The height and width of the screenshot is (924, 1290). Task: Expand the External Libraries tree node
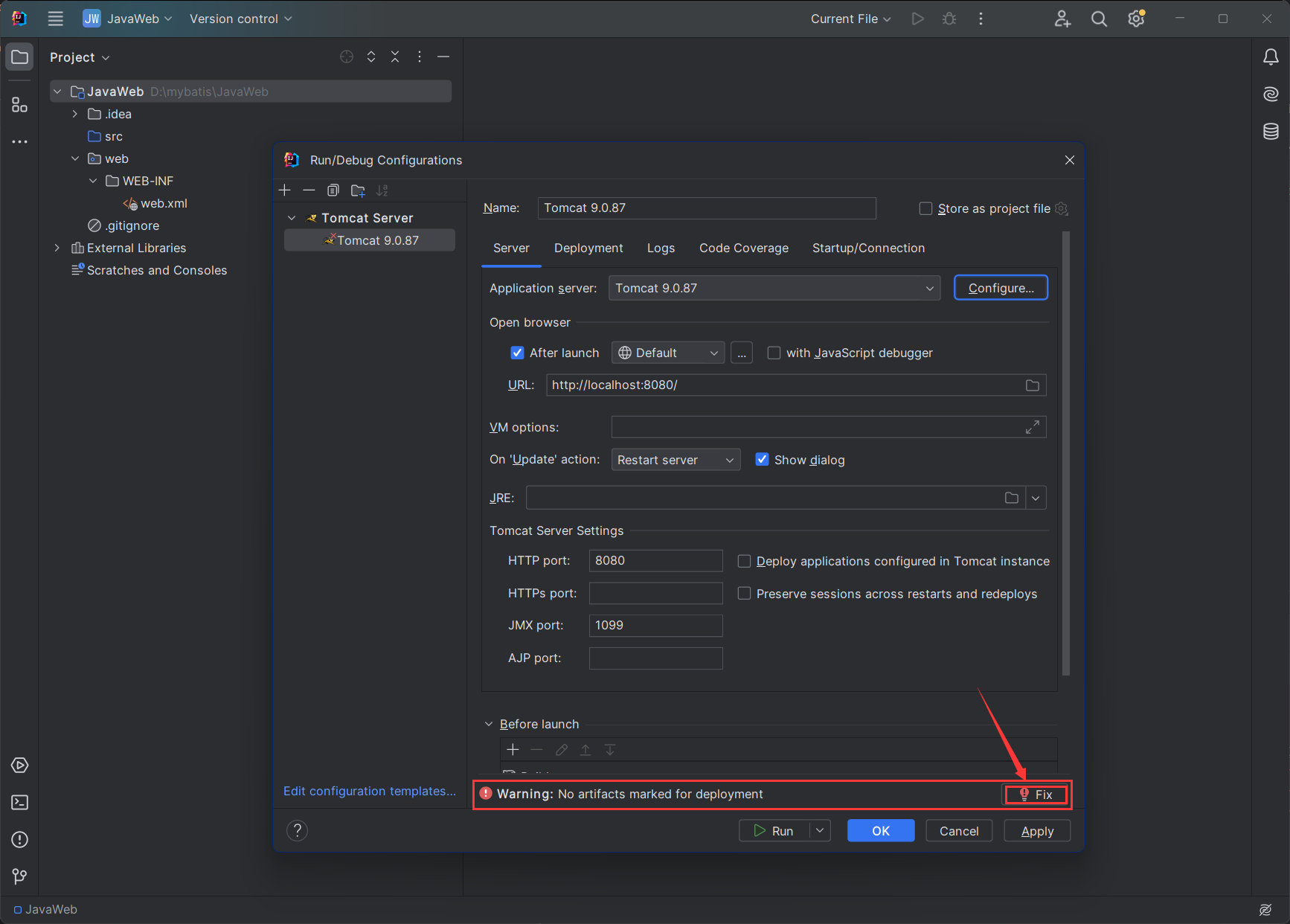pos(57,248)
